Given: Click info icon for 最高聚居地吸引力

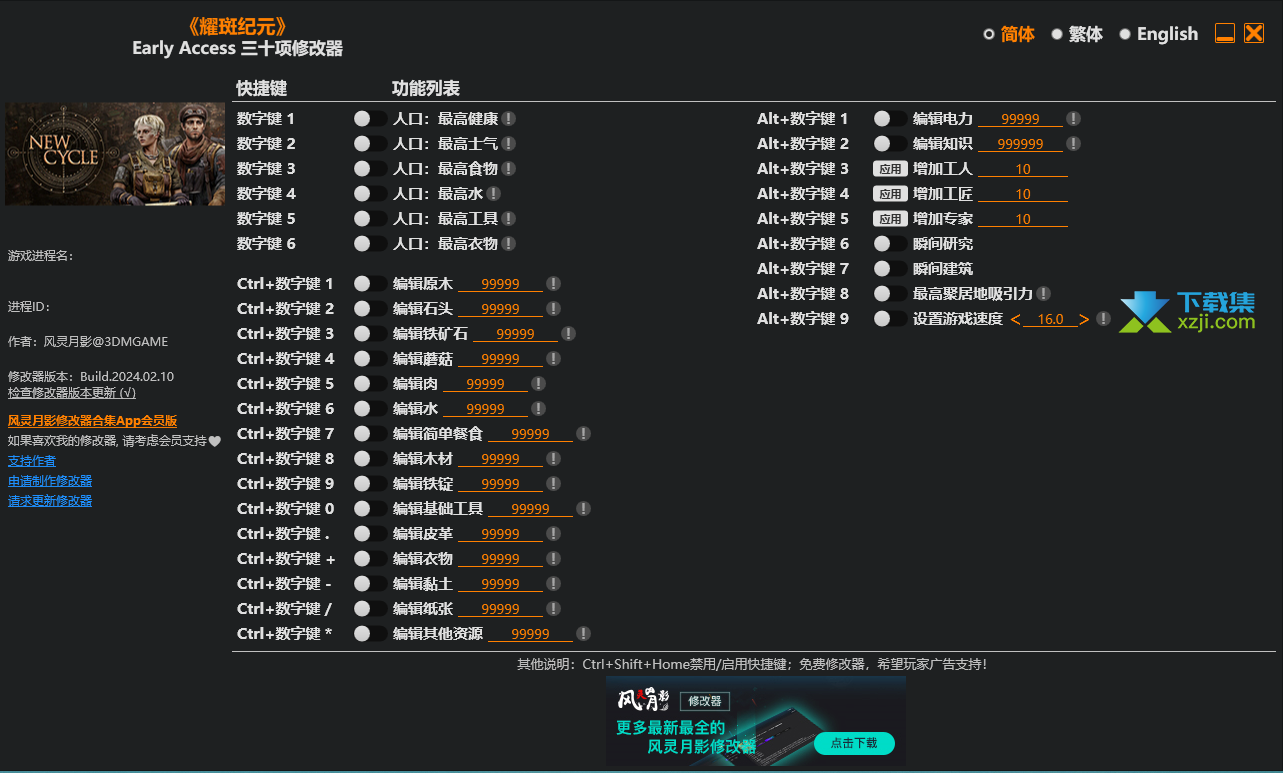Looking at the screenshot, I should (x=1043, y=293).
